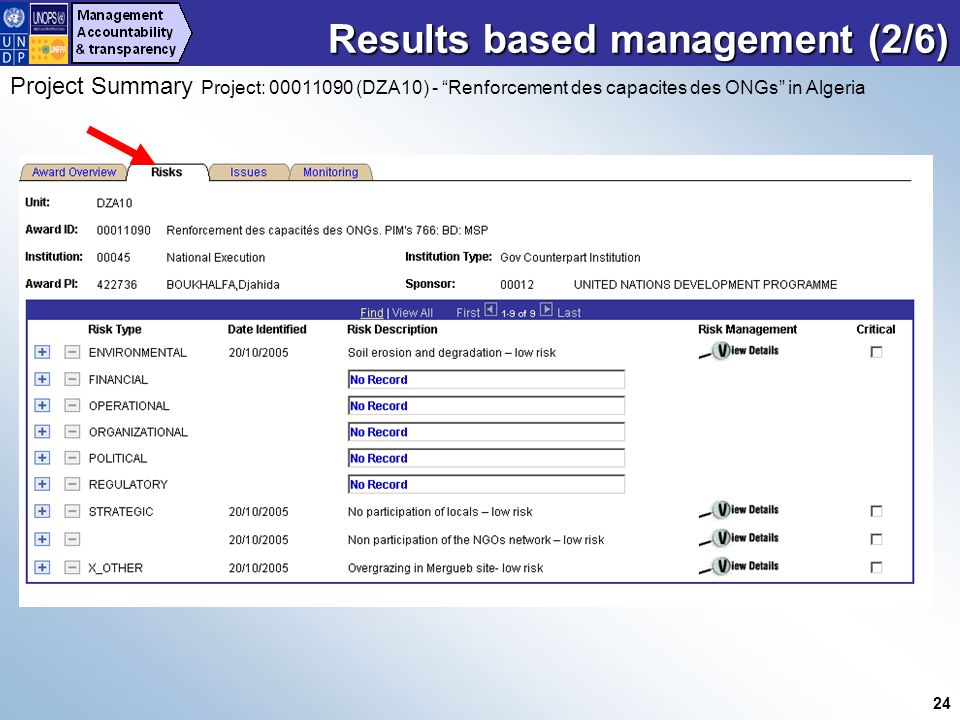
Task: Mark Soil erosion risk as Critical
Action: point(876,352)
